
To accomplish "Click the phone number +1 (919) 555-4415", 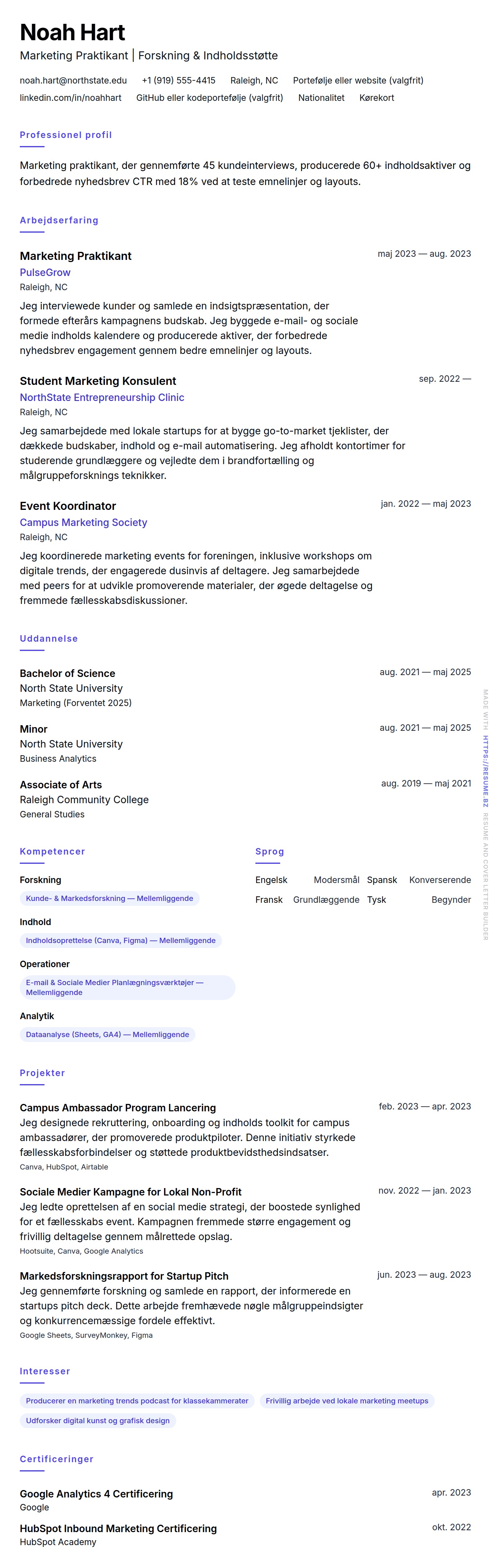I will [178, 80].
